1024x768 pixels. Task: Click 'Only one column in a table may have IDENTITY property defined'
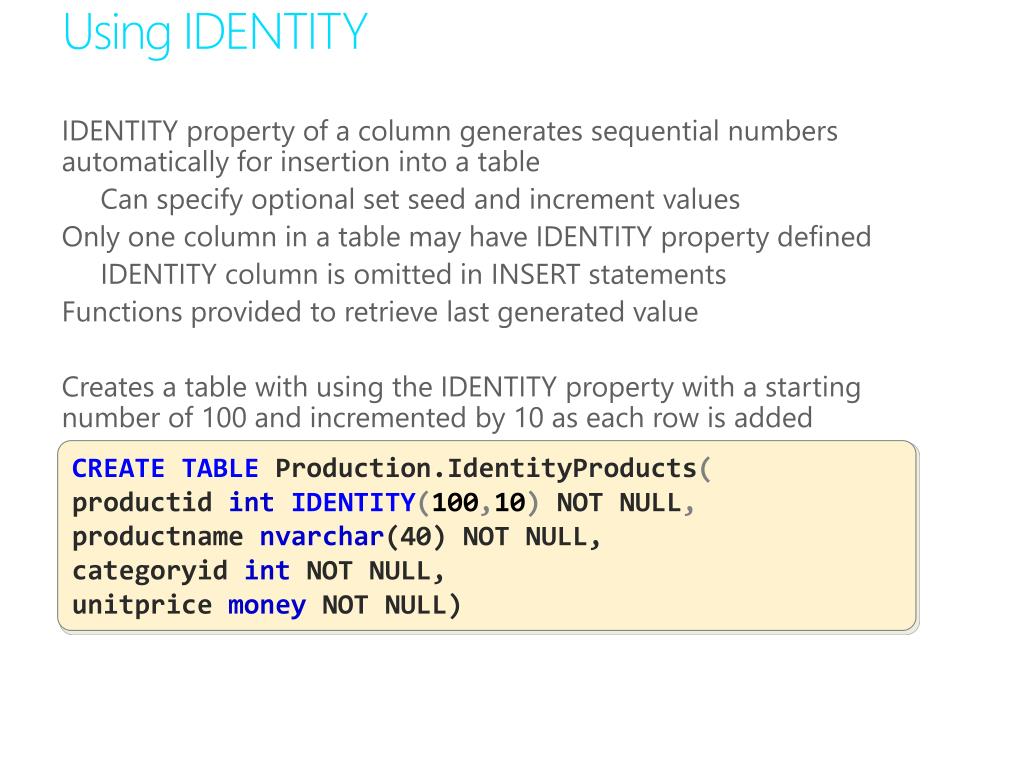(466, 237)
